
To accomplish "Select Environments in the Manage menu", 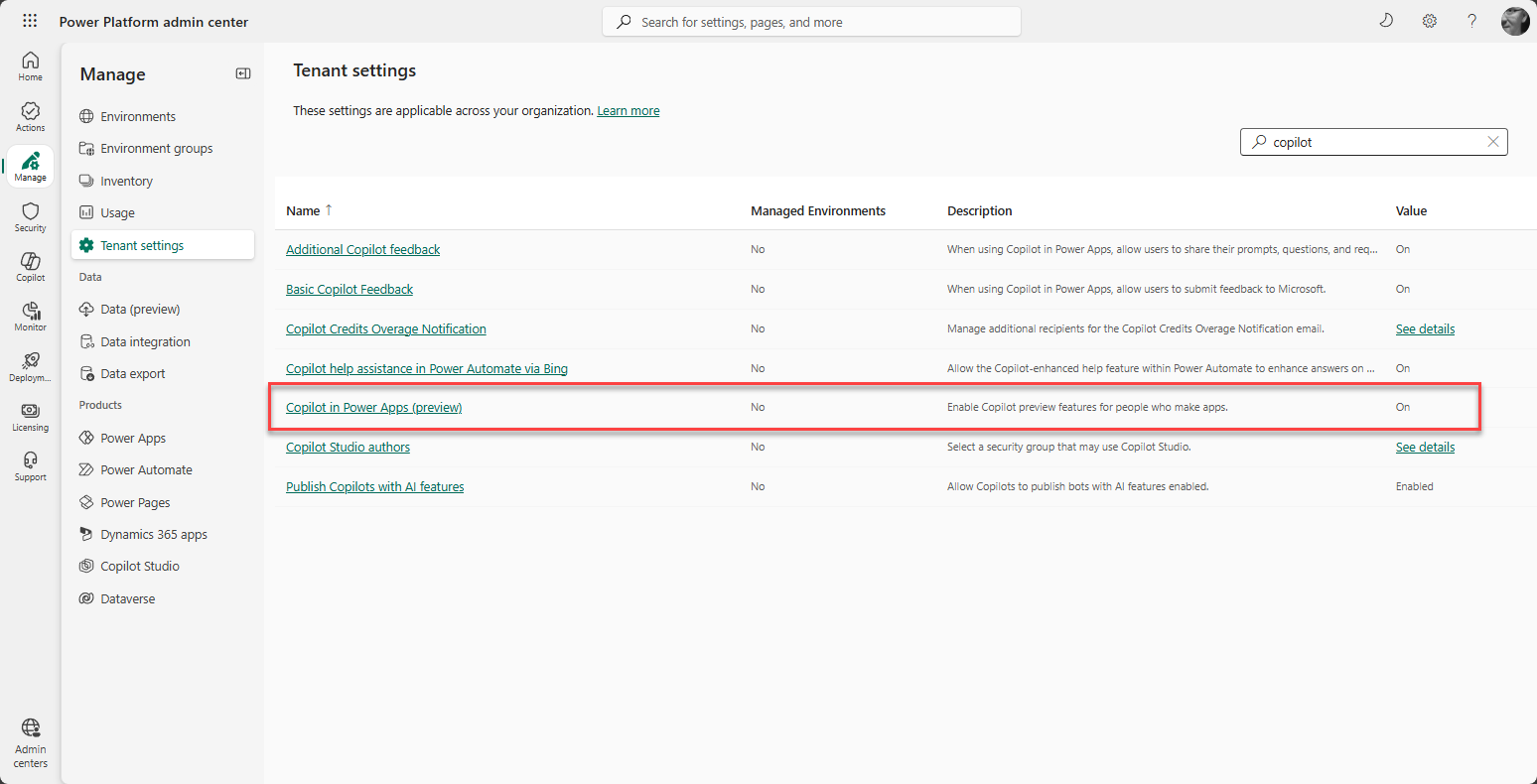I will [x=138, y=116].
